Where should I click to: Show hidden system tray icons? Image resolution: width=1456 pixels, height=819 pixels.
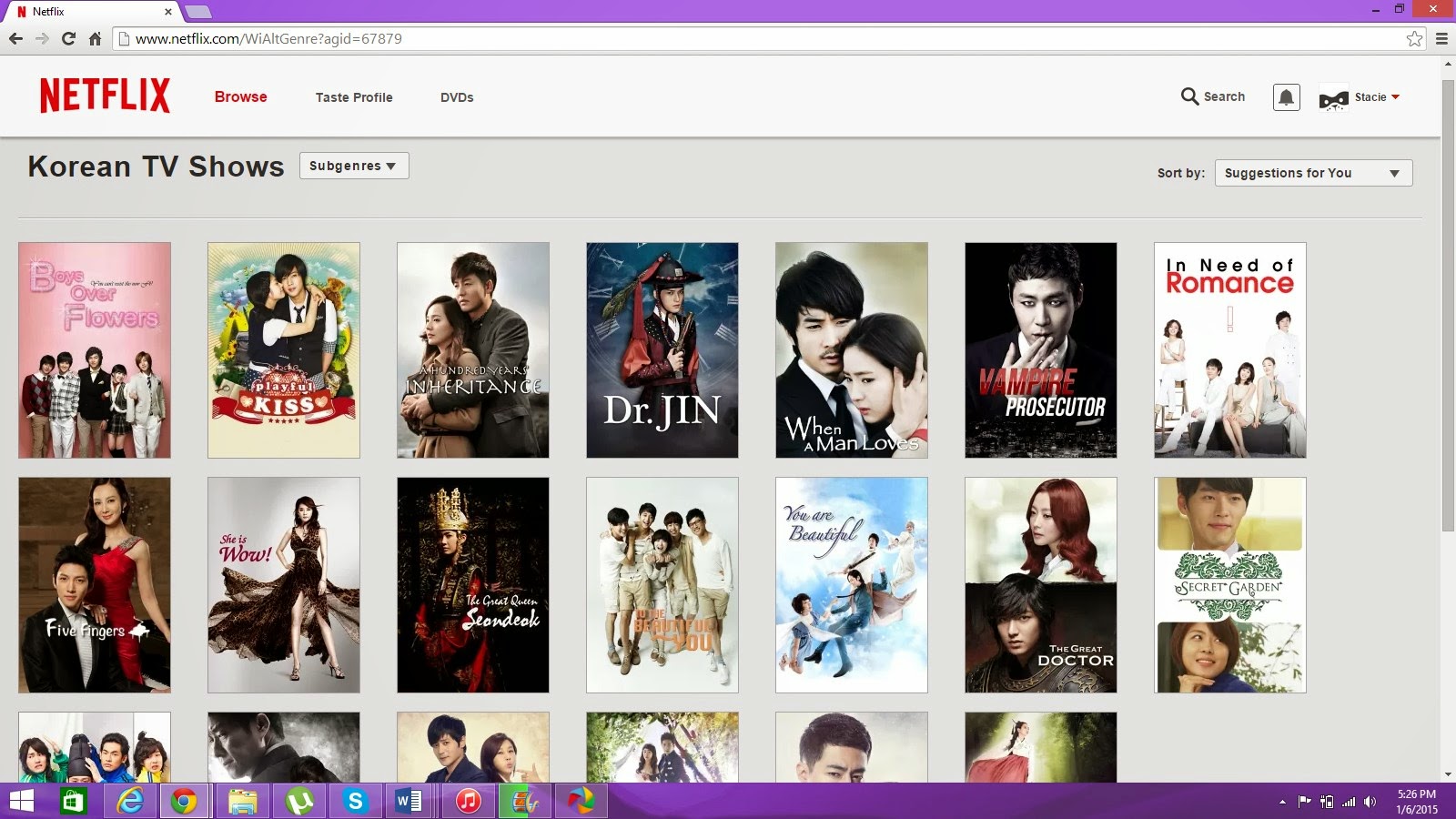(x=1282, y=802)
